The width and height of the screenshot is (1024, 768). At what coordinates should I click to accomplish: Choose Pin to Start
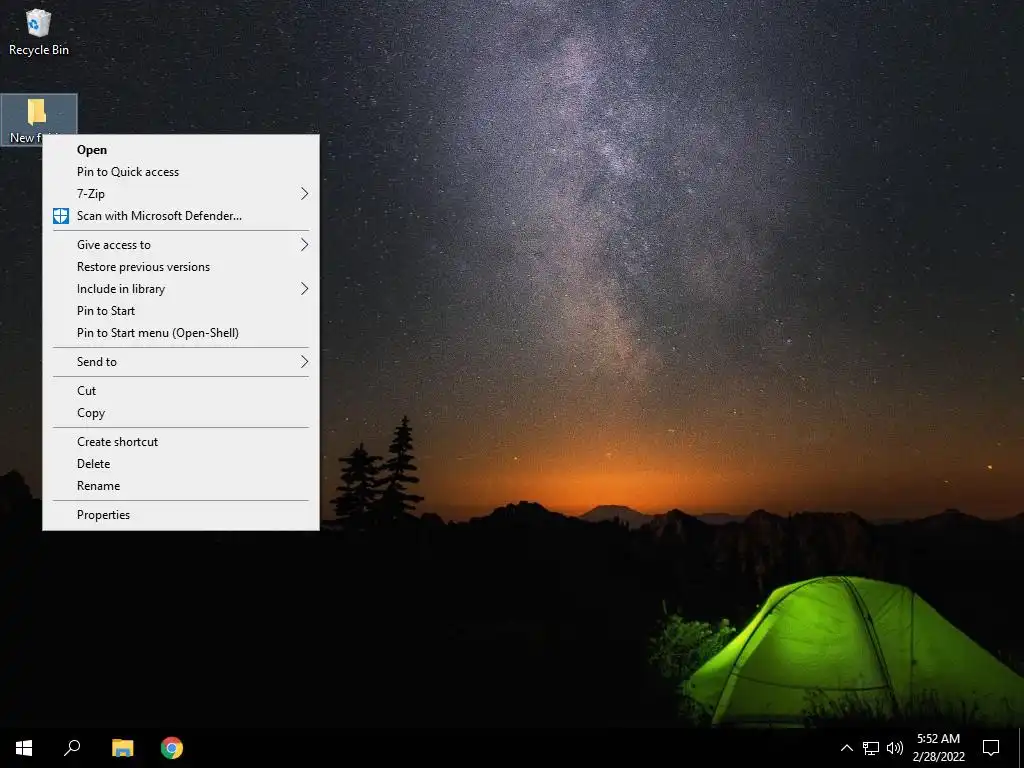pyautogui.click(x=181, y=311)
